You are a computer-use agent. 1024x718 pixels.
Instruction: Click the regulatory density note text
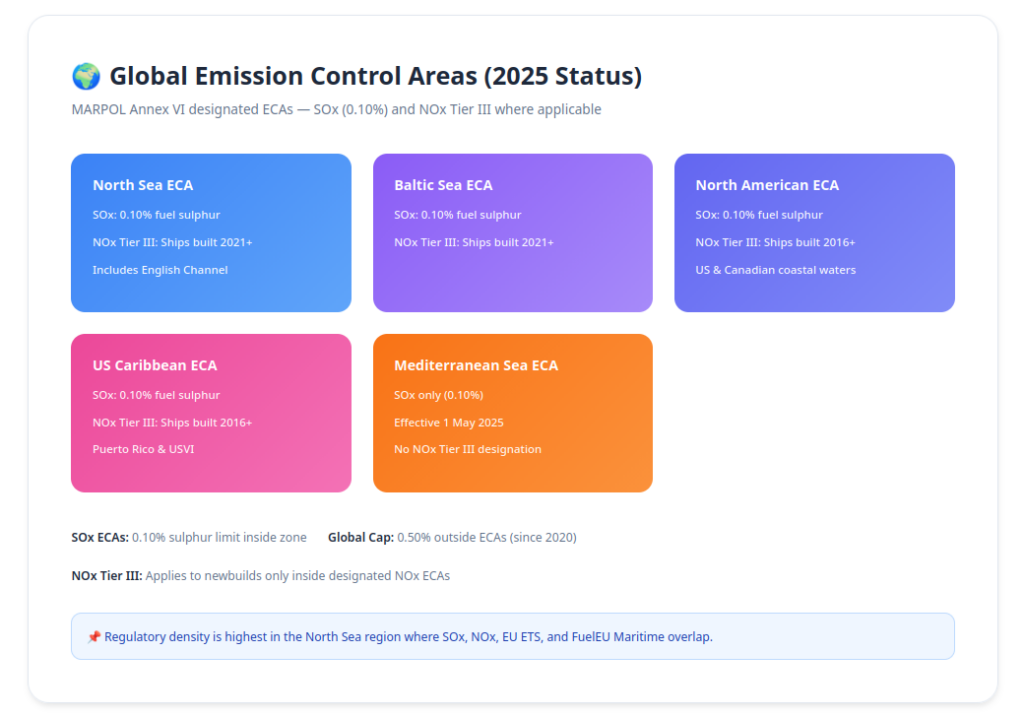(x=408, y=637)
